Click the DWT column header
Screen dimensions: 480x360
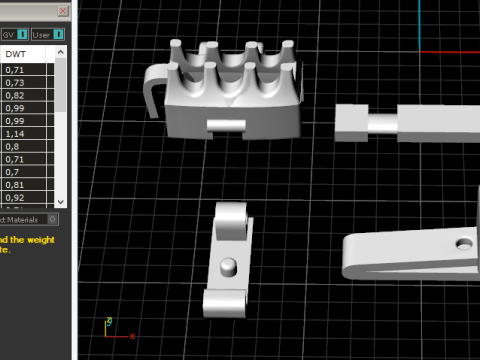[23, 54]
